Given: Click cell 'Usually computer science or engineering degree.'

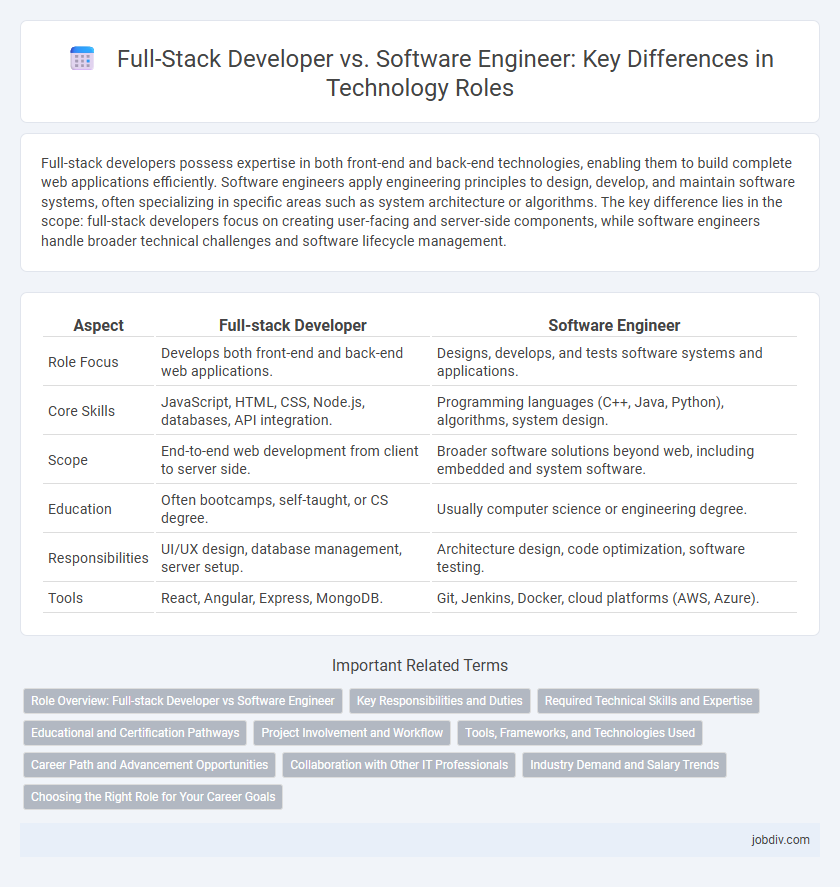Looking at the screenshot, I should point(614,509).
